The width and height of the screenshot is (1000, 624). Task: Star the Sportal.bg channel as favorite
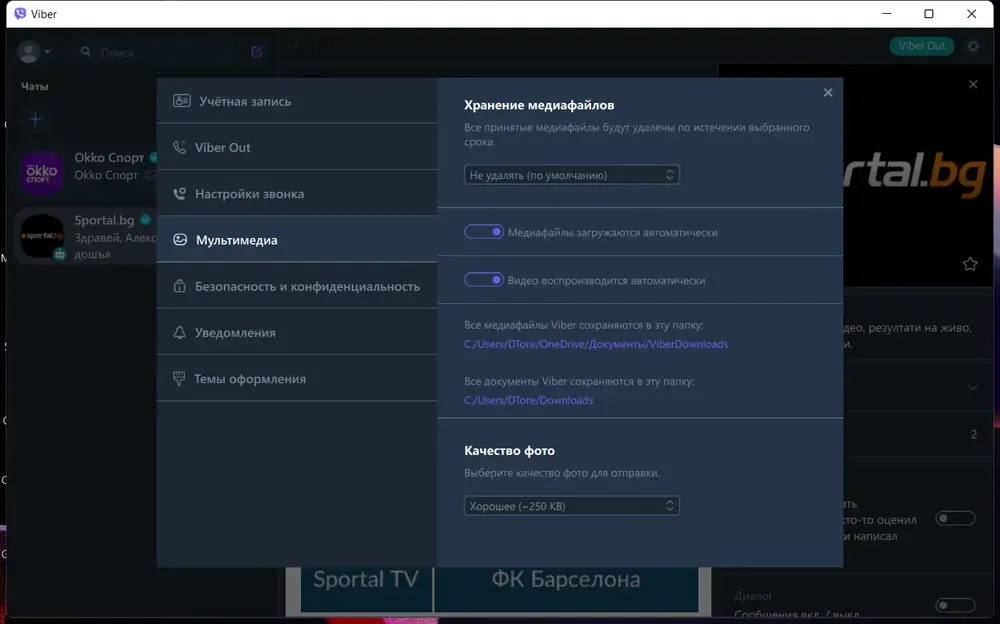[970, 264]
